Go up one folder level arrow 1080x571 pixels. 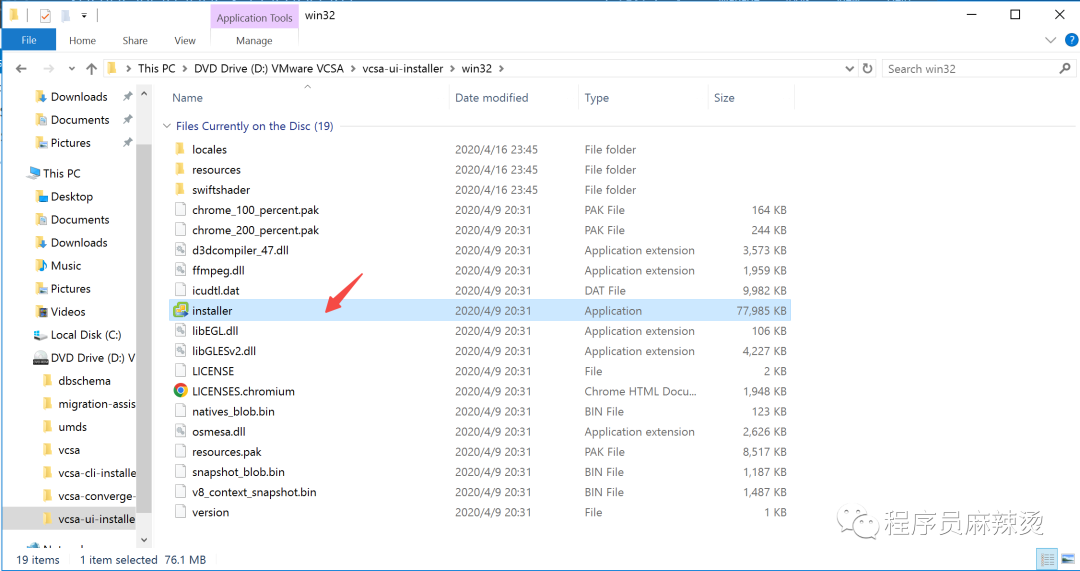point(91,69)
